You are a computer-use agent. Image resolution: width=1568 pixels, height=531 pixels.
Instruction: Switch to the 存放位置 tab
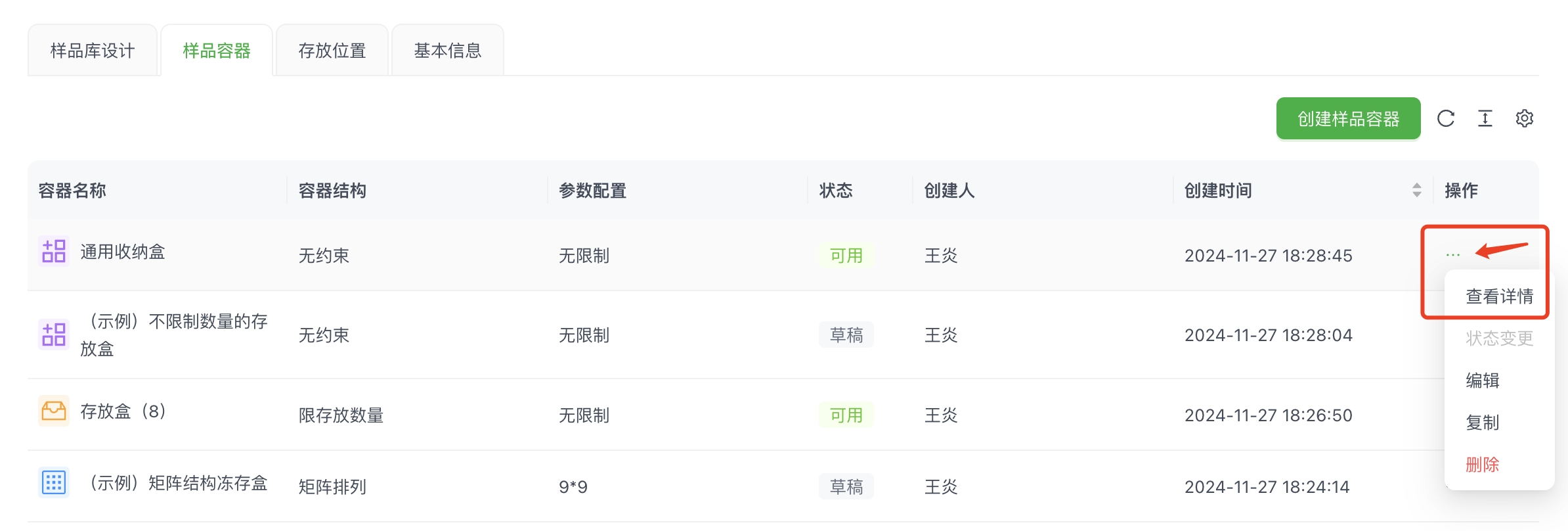pyautogui.click(x=332, y=49)
